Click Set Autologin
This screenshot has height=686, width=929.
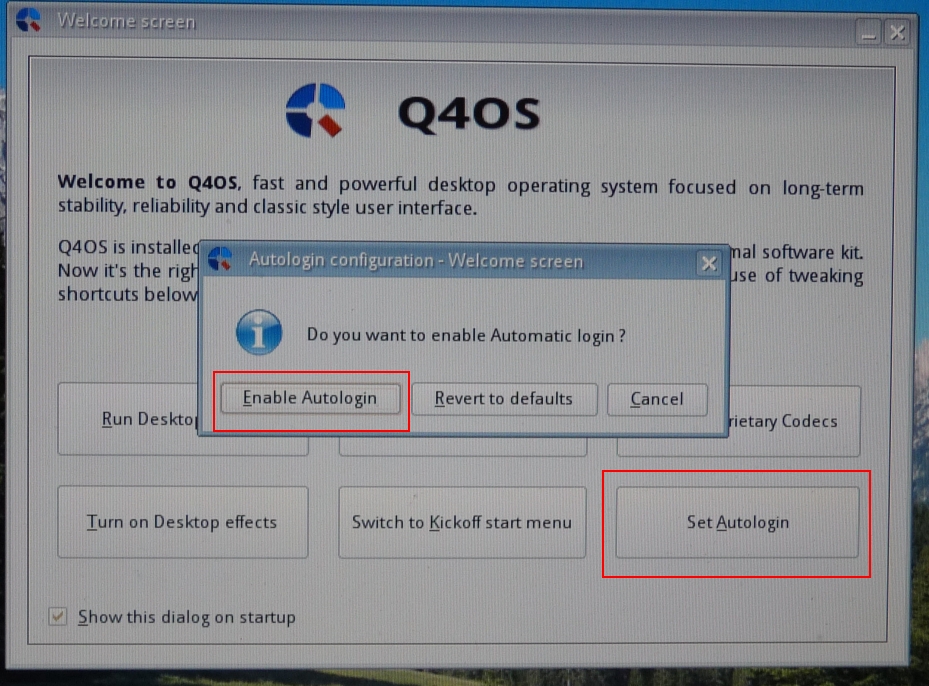737,522
